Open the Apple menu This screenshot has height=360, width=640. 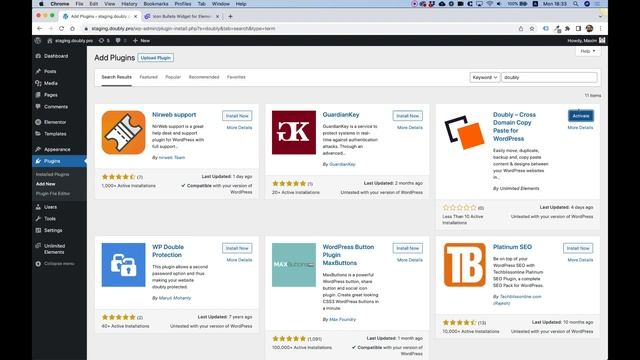click(x=41, y=4)
